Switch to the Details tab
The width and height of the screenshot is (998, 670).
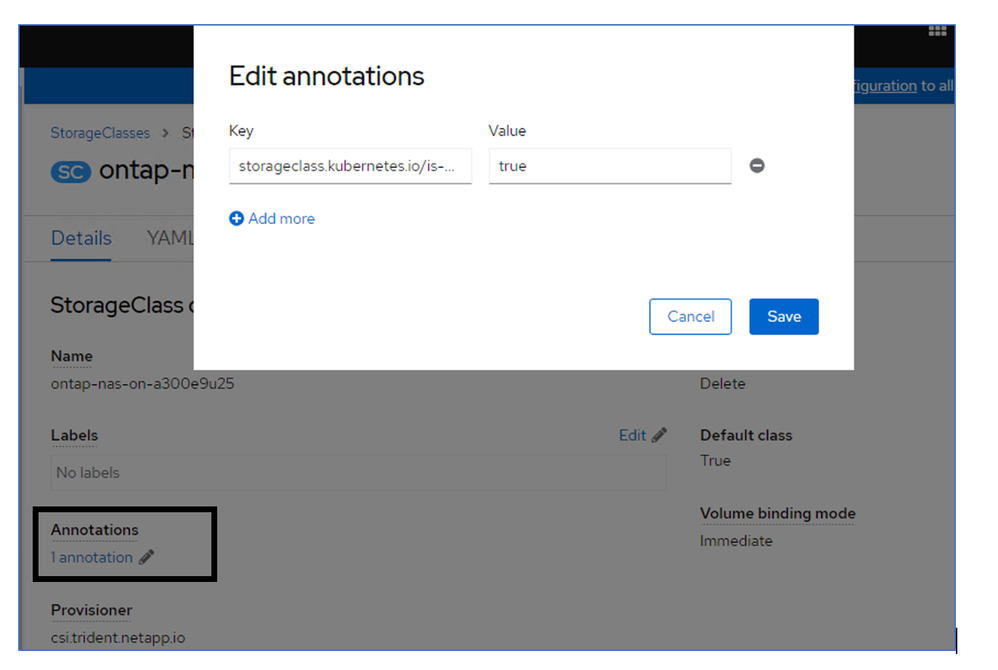(x=81, y=238)
